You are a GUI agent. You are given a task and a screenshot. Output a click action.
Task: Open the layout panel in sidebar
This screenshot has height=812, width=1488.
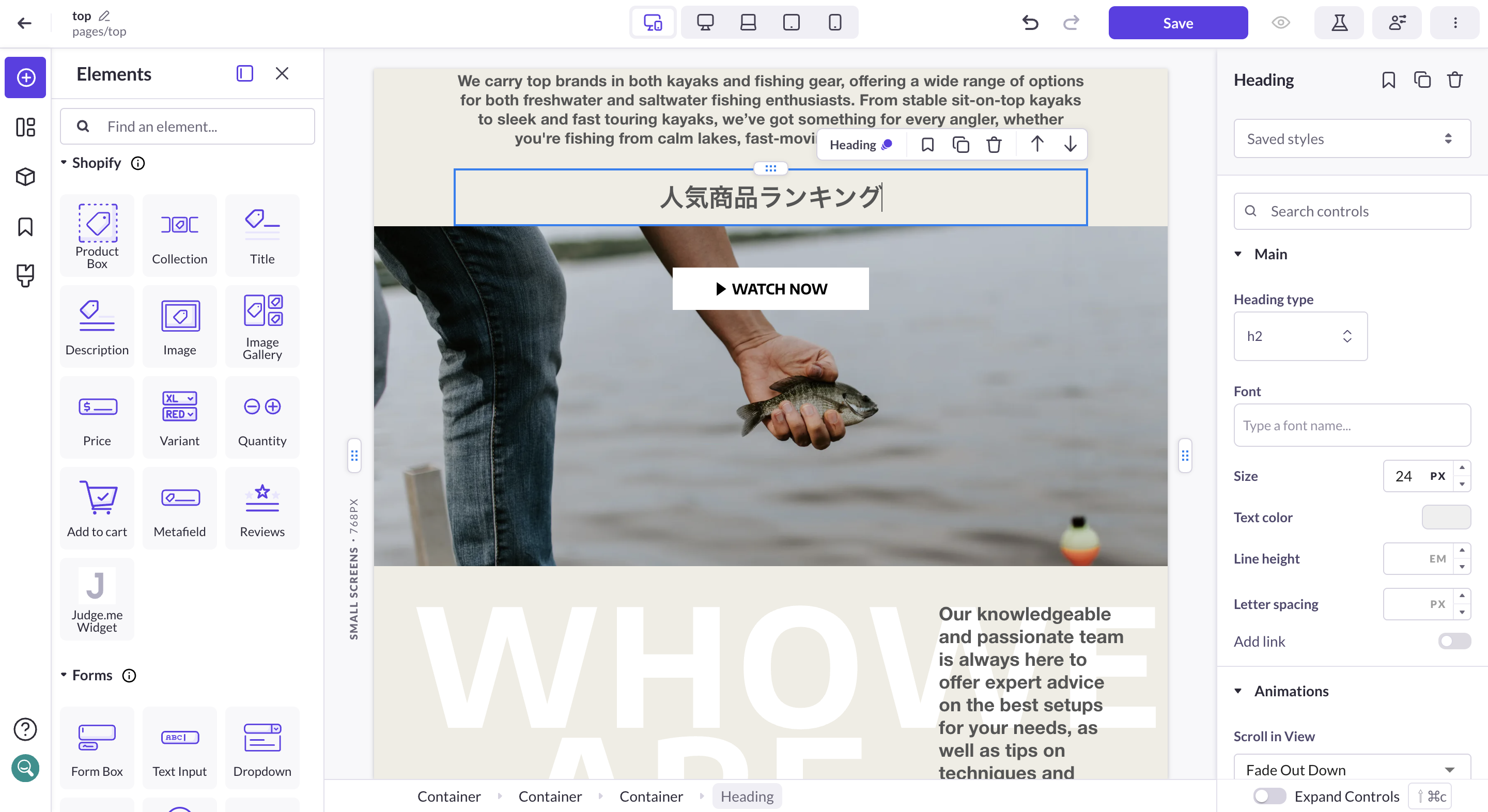25,127
